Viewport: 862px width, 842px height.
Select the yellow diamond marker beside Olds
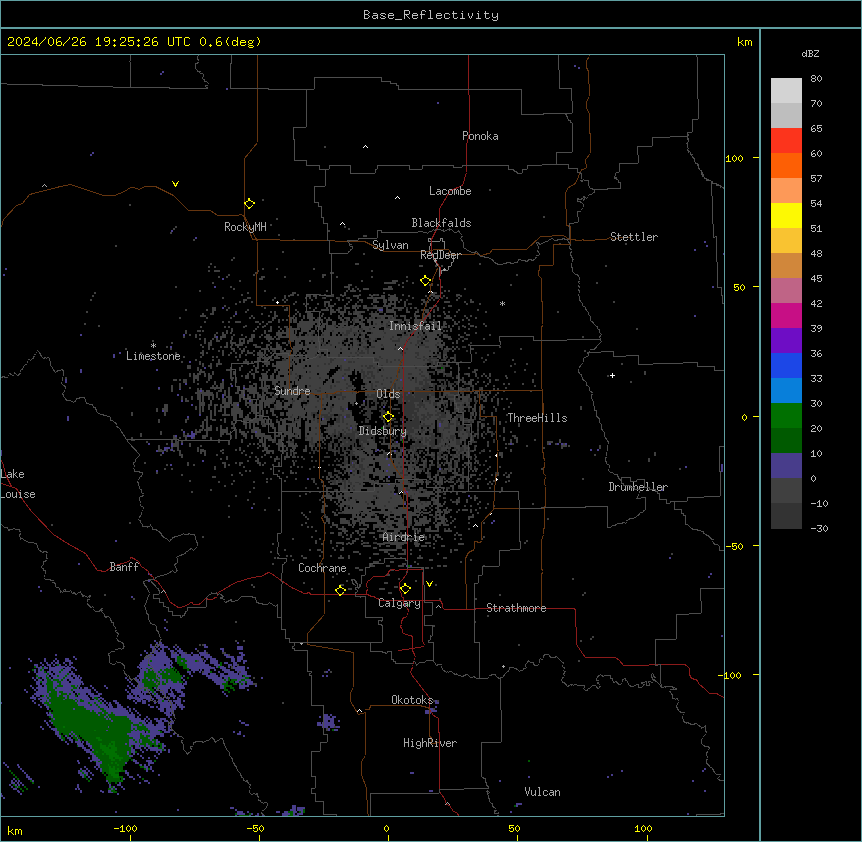[x=388, y=417]
